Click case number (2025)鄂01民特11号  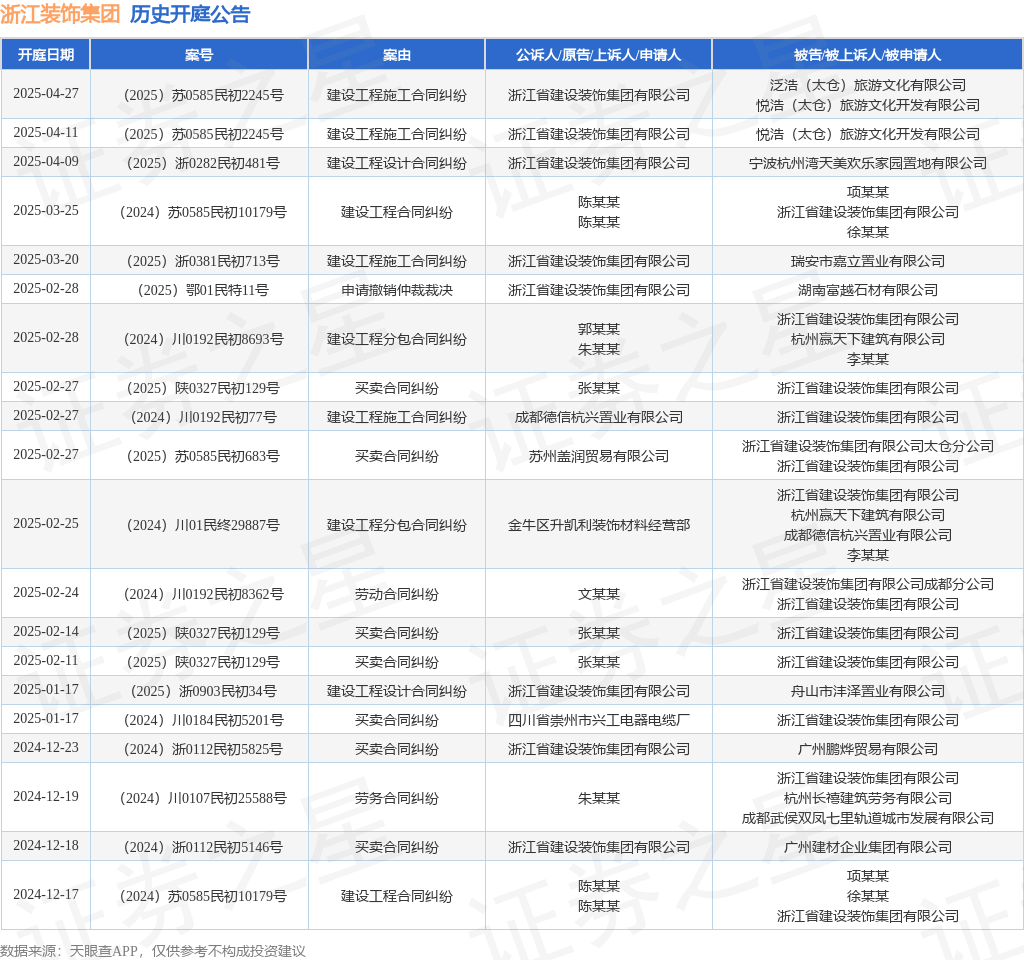[203, 290]
